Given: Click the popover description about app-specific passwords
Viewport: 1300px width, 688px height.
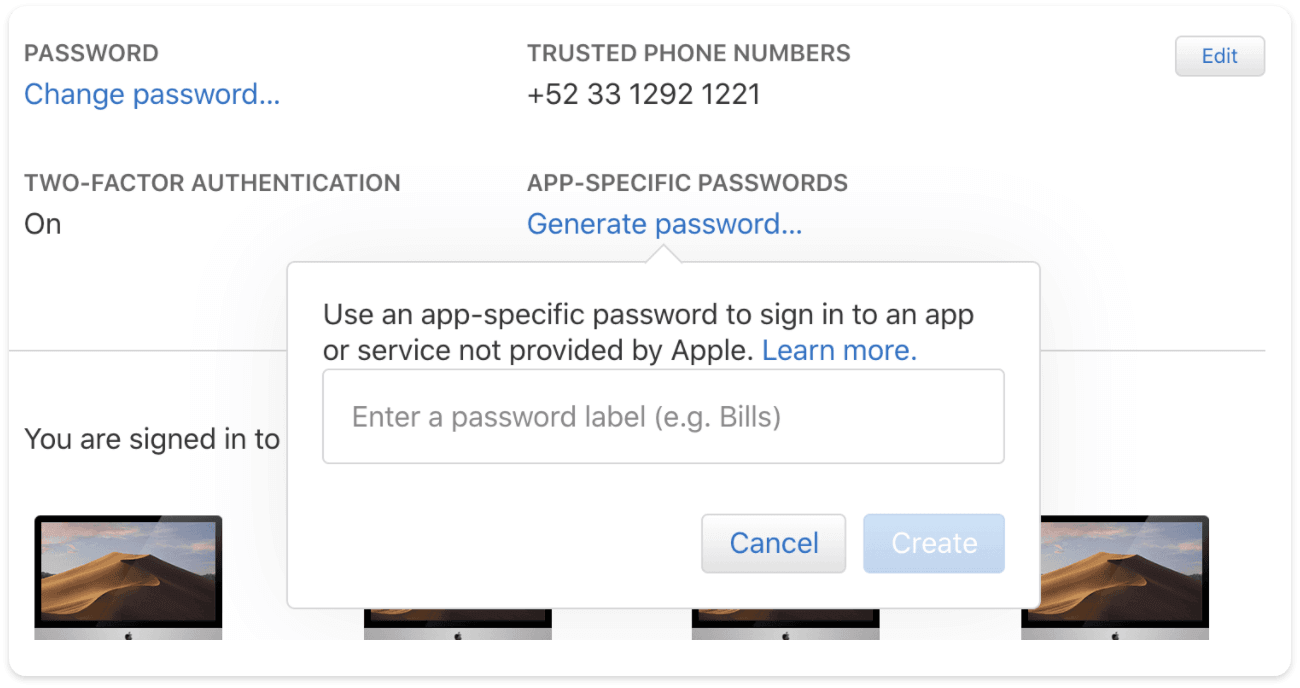Looking at the screenshot, I should pos(648,333).
